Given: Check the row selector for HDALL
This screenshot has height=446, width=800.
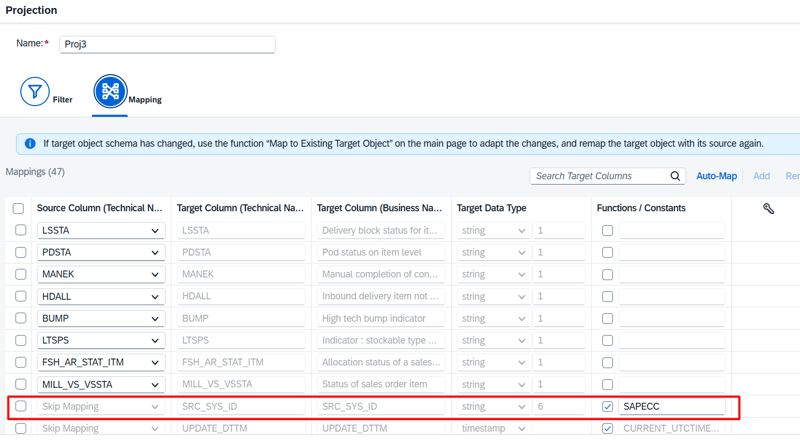Looking at the screenshot, I should pos(20,296).
